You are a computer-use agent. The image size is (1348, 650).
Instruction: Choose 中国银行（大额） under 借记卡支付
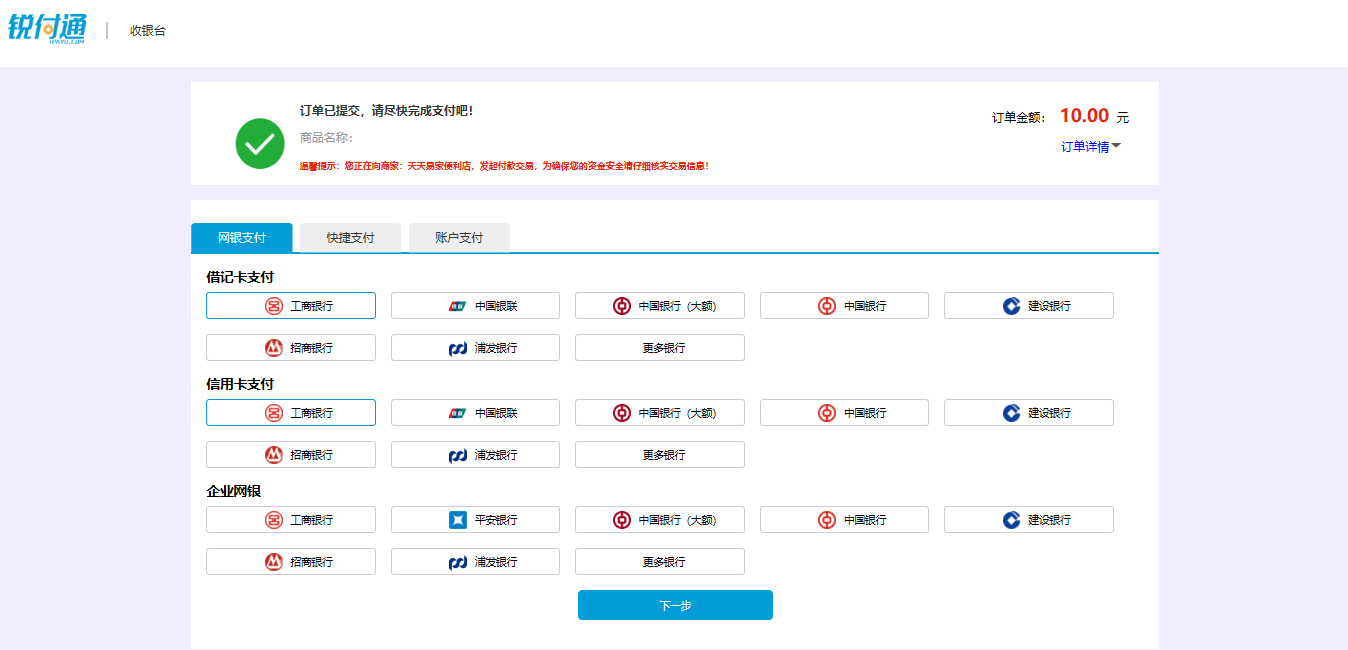660,306
